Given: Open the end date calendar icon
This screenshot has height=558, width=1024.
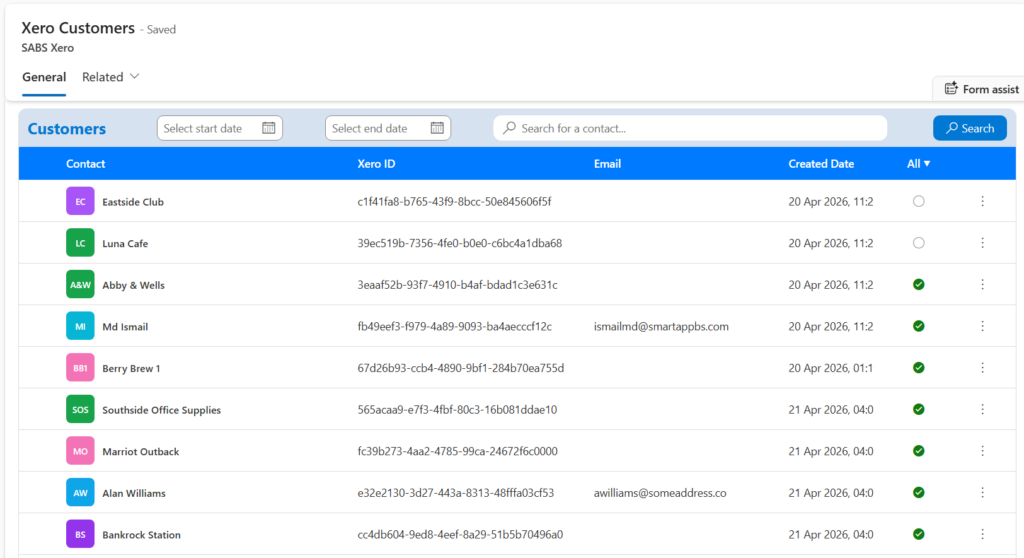Looking at the screenshot, I should coord(437,128).
